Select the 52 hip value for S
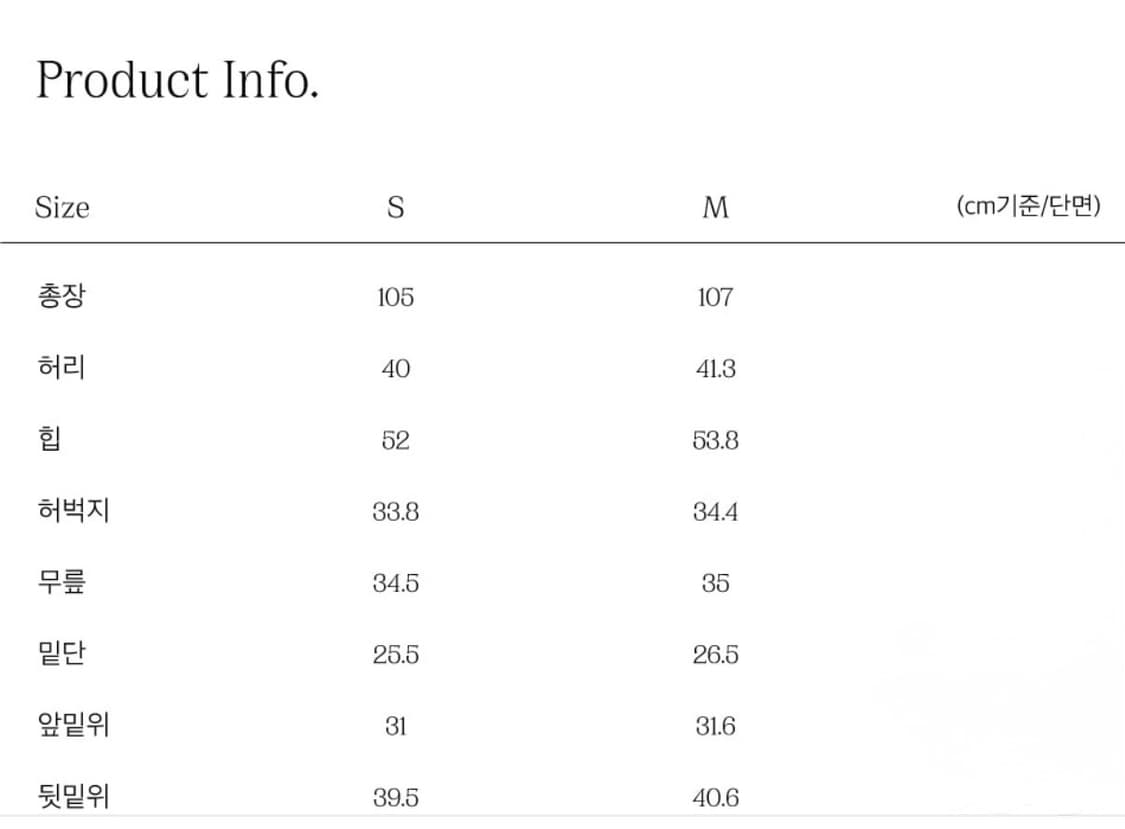The width and height of the screenshot is (1125, 829). click(396, 440)
